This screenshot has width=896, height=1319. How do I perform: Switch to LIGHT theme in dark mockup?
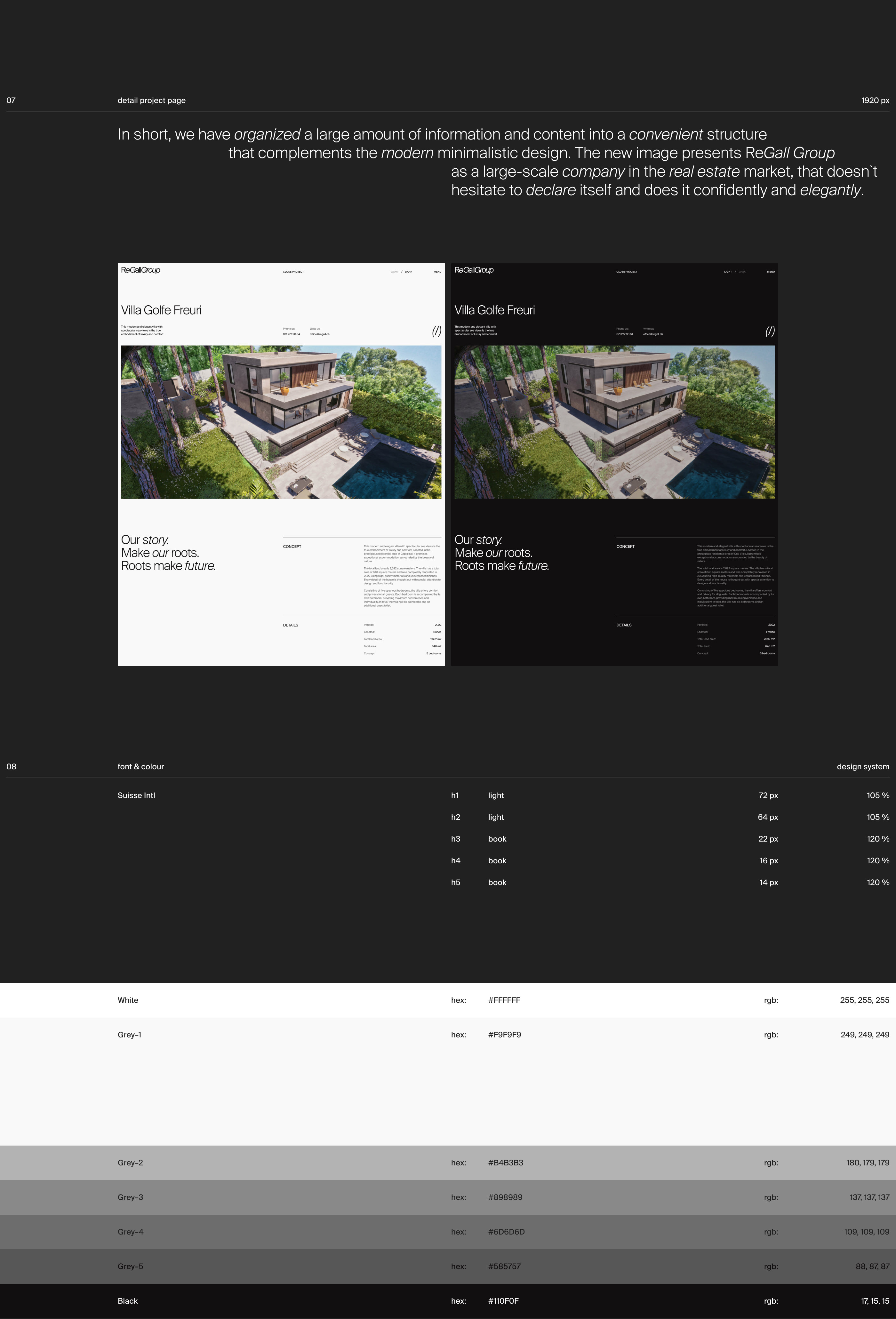(727, 272)
